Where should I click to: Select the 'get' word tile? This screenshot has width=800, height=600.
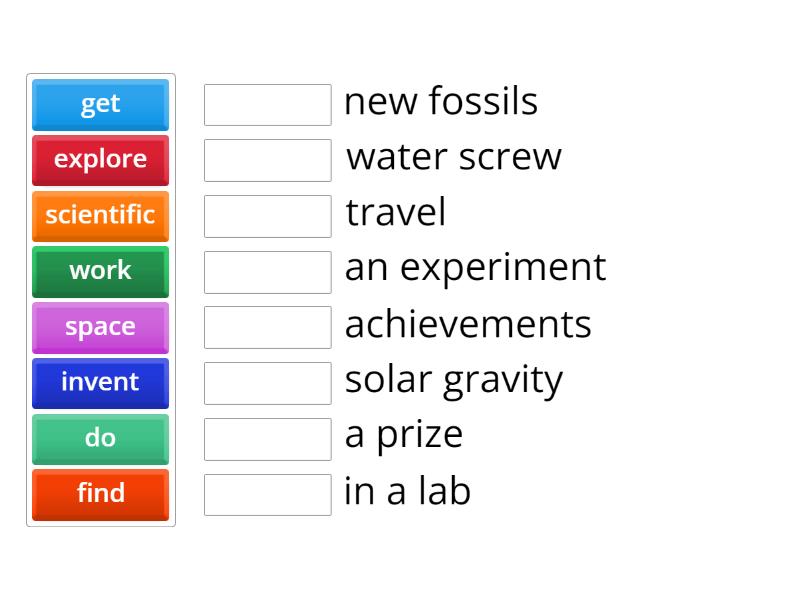tap(100, 104)
